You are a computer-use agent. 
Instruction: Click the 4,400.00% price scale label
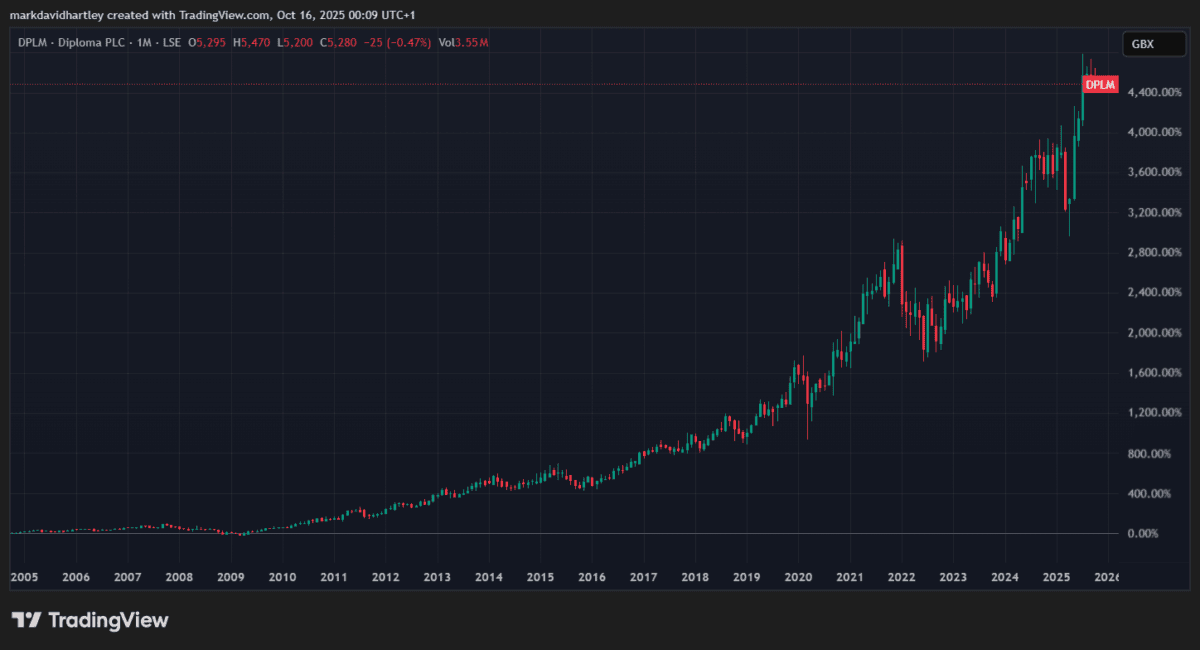click(1142, 92)
